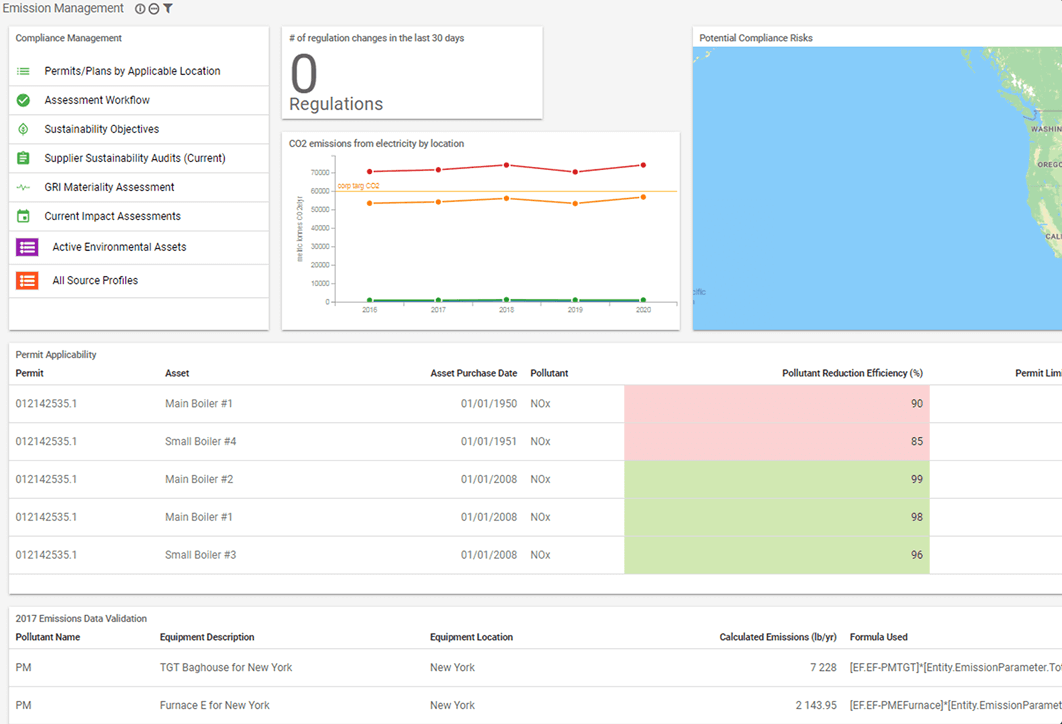1062x724 pixels.
Task: Click the Sustainability Objectives leaf icon
Action: coord(22,128)
